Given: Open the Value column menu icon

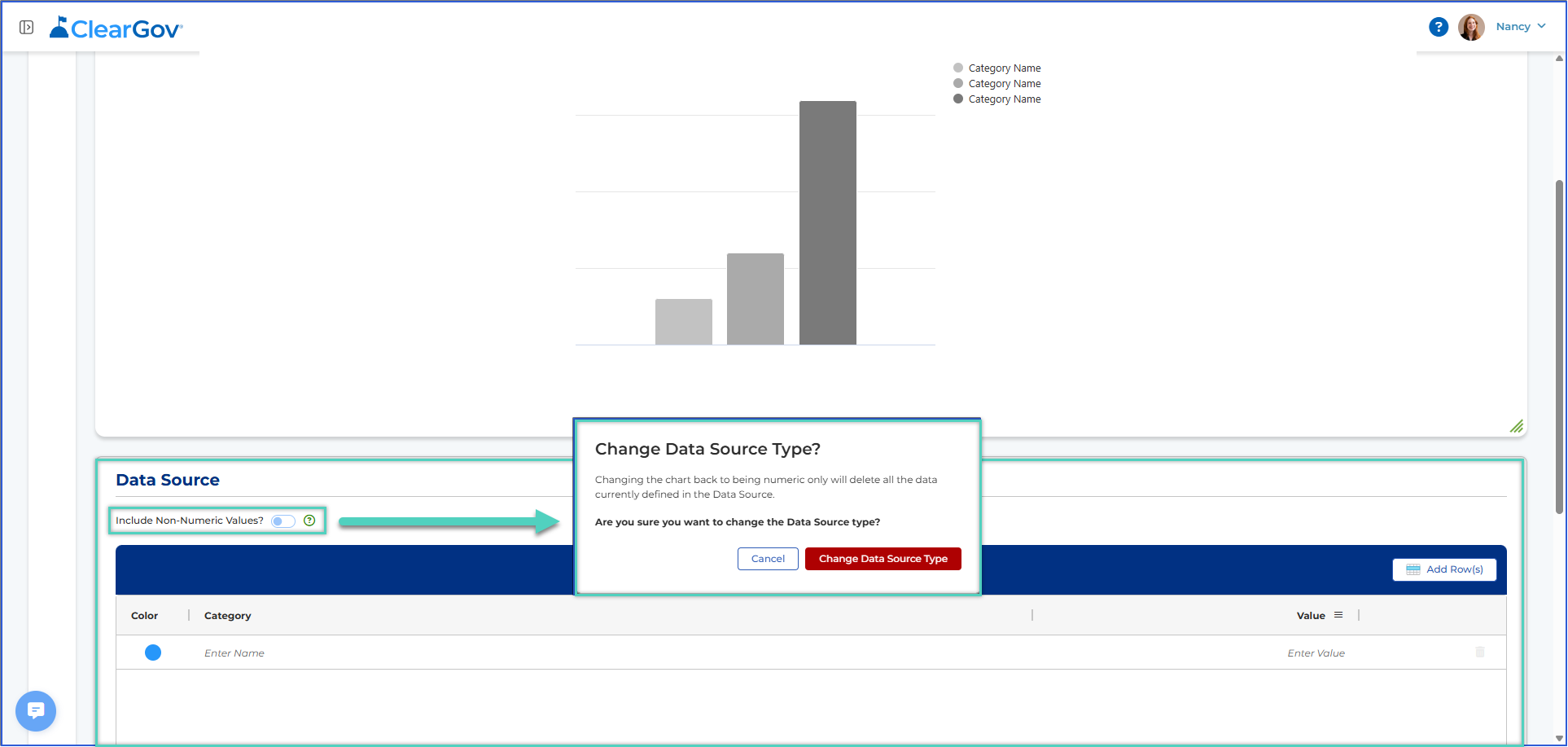Looking at the screenshot, I should pos(1338,615).
